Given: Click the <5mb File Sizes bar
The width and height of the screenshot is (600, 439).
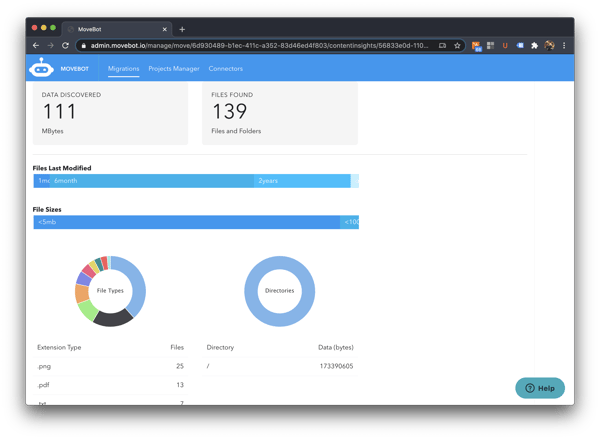Looking at the screenshot, I should (185, 222).
